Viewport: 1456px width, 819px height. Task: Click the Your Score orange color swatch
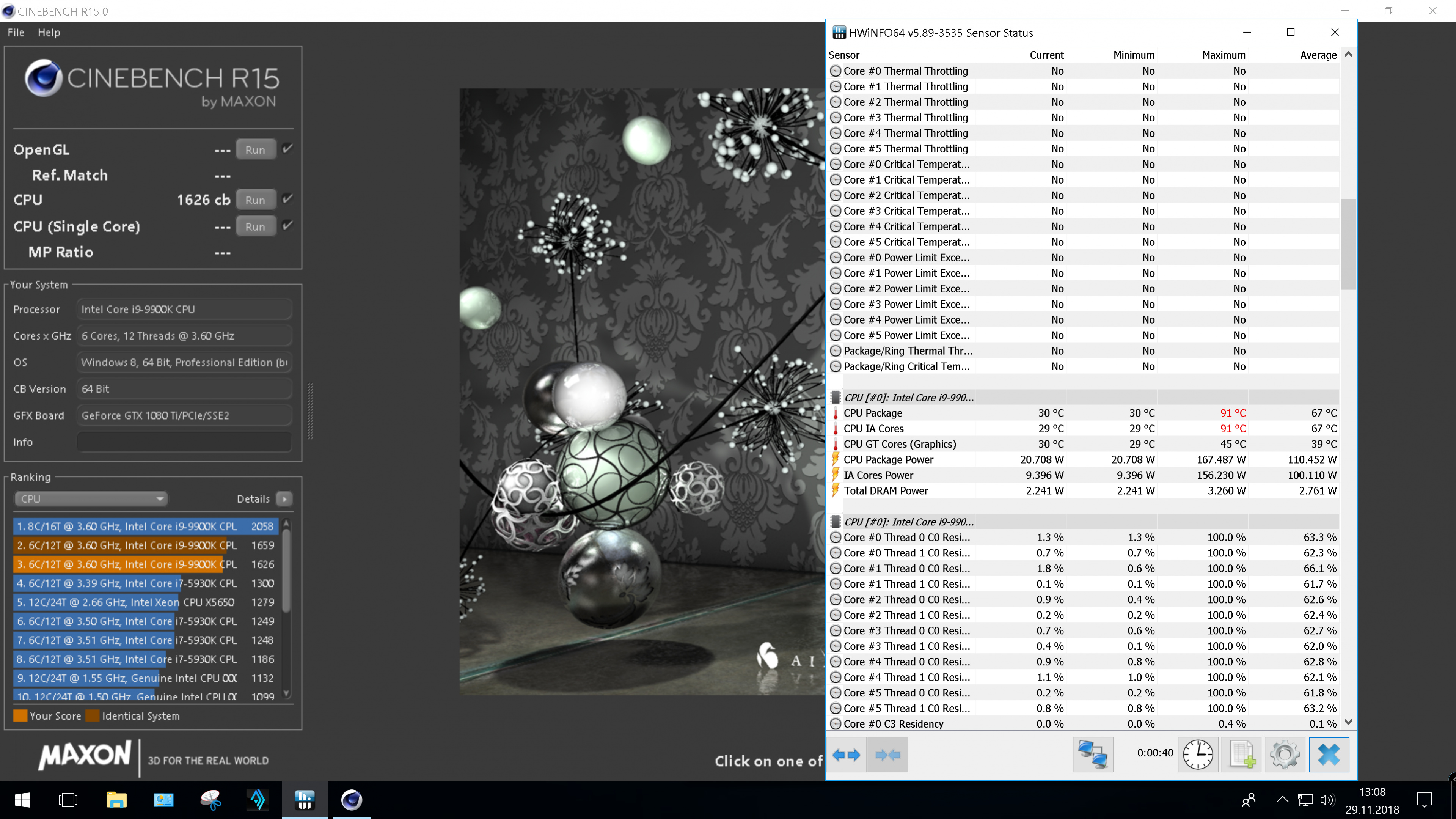click(x=20, y=715)
